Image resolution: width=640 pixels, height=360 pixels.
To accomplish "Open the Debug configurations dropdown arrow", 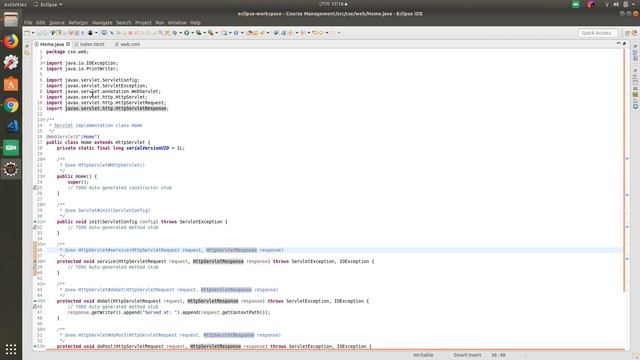I will [x=180, y=33].
